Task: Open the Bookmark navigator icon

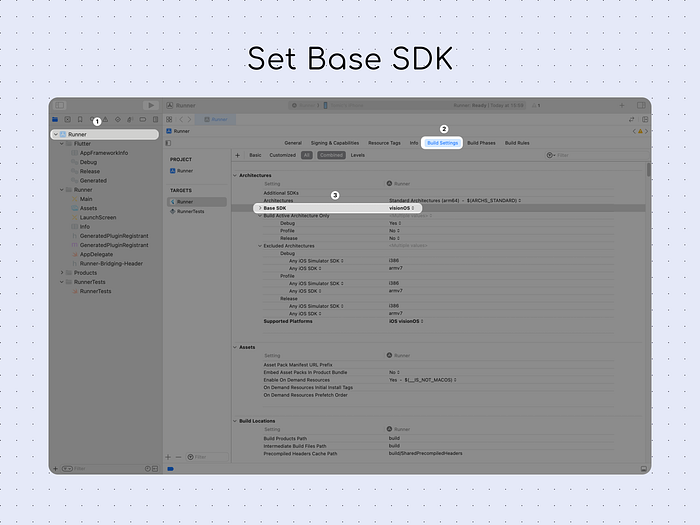Action: 80,120
